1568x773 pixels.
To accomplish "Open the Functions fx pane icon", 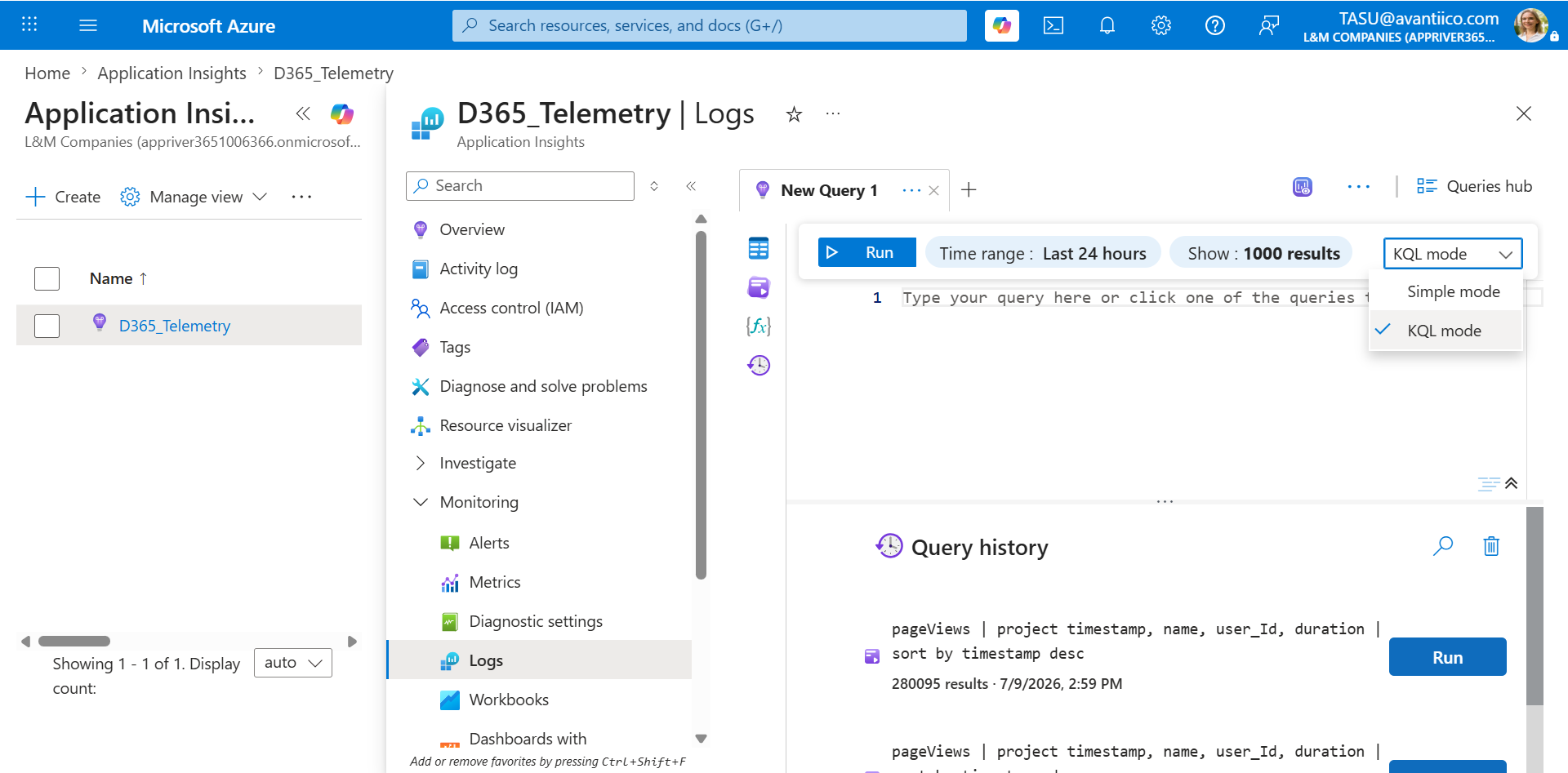I will [759, 327].
